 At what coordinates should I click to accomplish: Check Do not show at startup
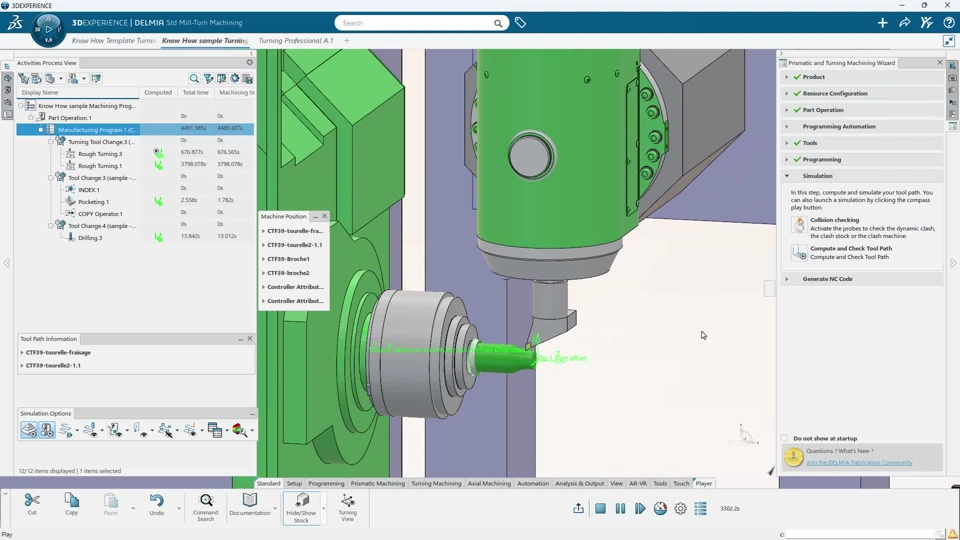(785, 438)
